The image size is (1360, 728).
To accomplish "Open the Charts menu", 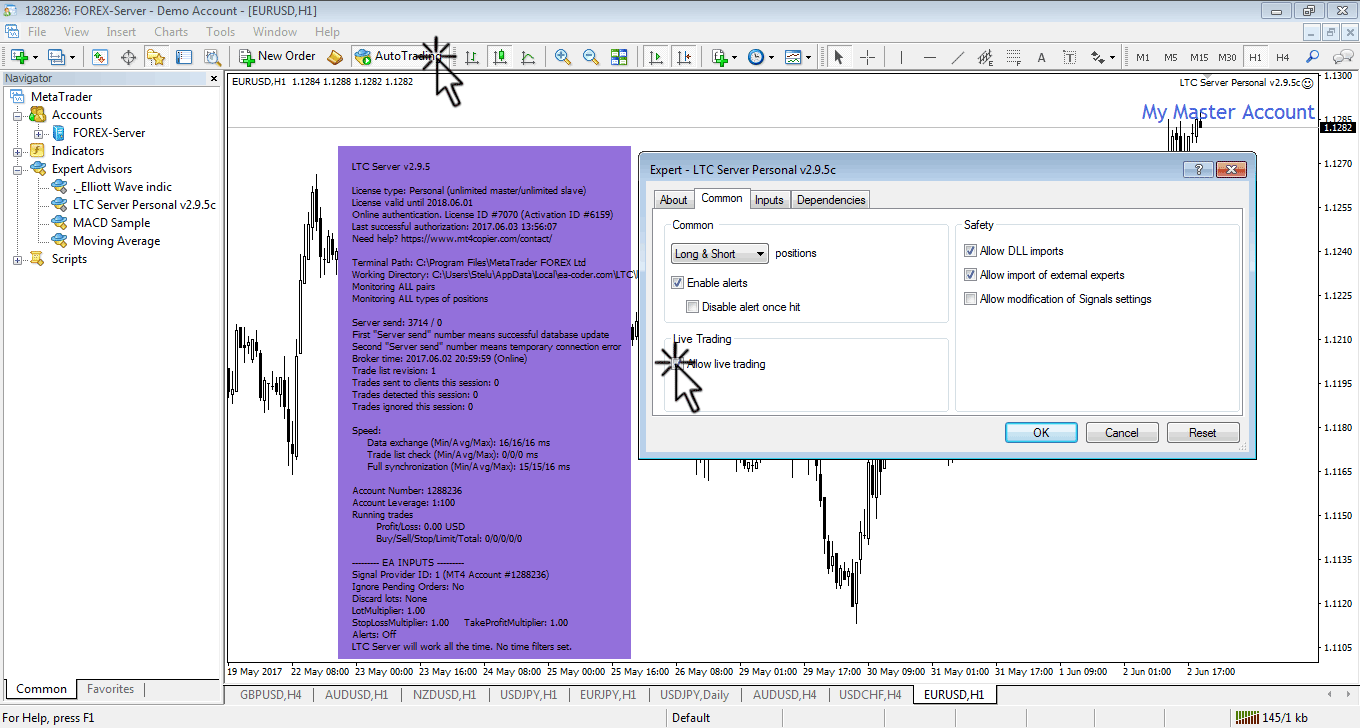I will [171, 32].
